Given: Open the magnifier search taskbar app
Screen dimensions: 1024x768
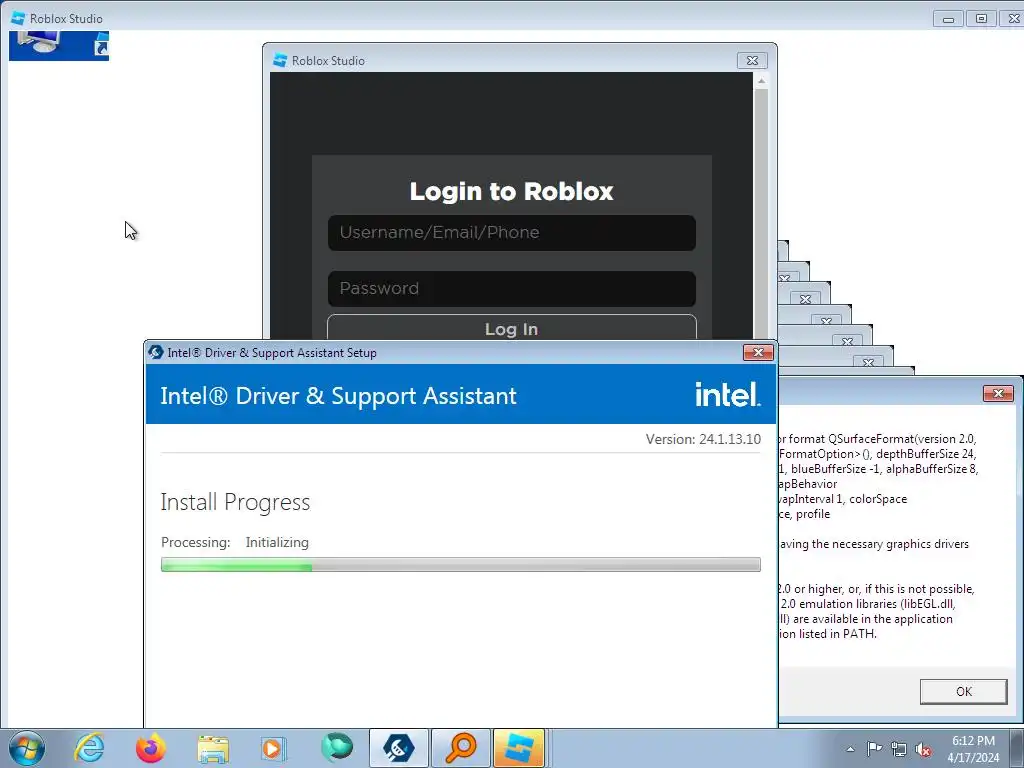Looking at the screenshot, I should point(460,748).
